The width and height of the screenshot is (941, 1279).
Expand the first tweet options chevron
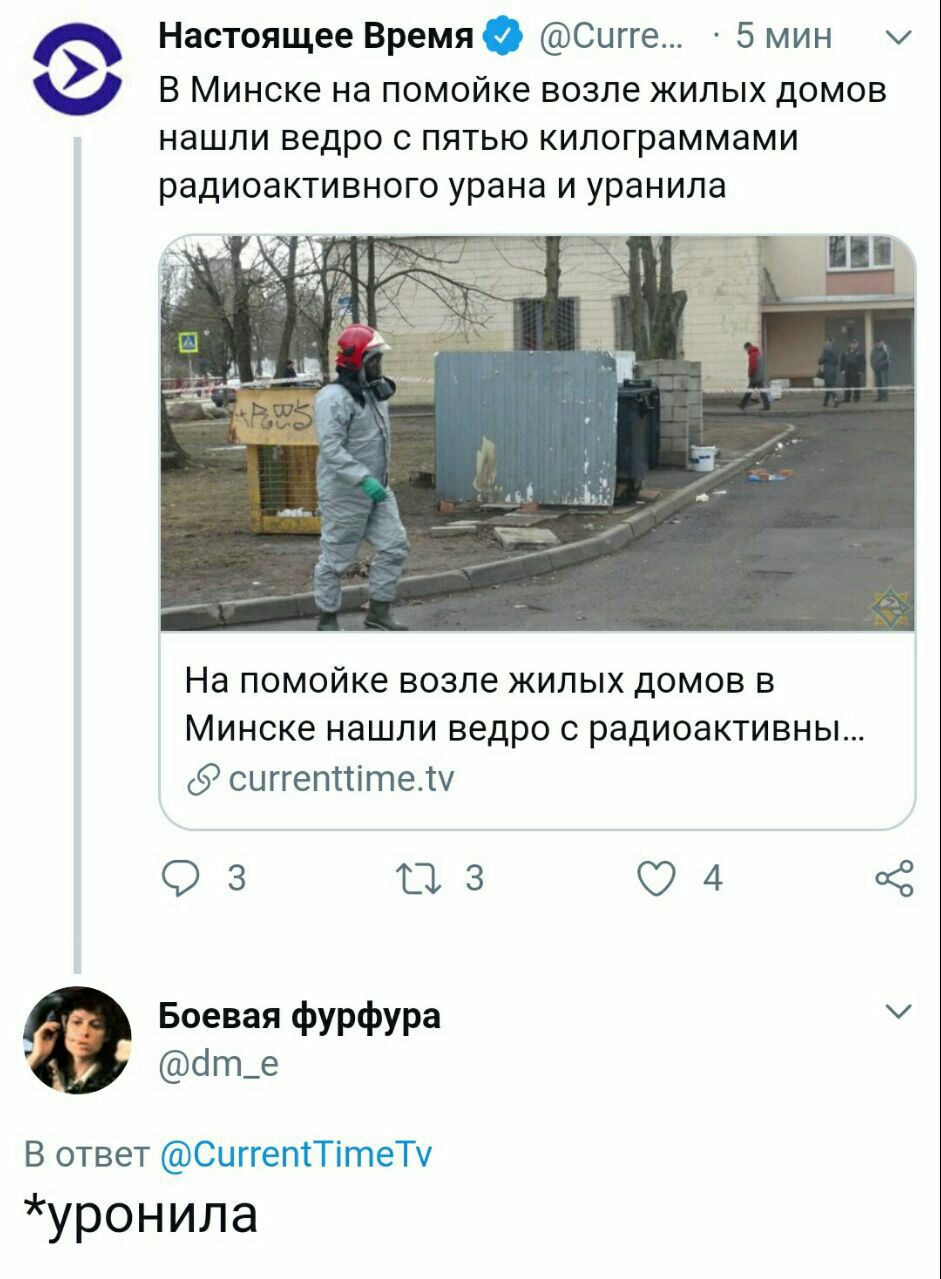pyautogui.click(x=899, y=39)
